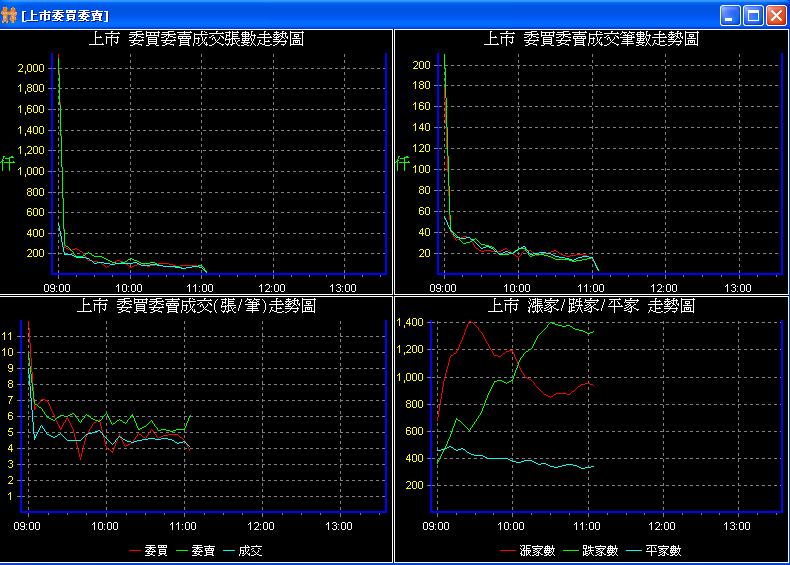Click the 平家數 legend entry
790x565 pixels.
[x=654, y=551]
